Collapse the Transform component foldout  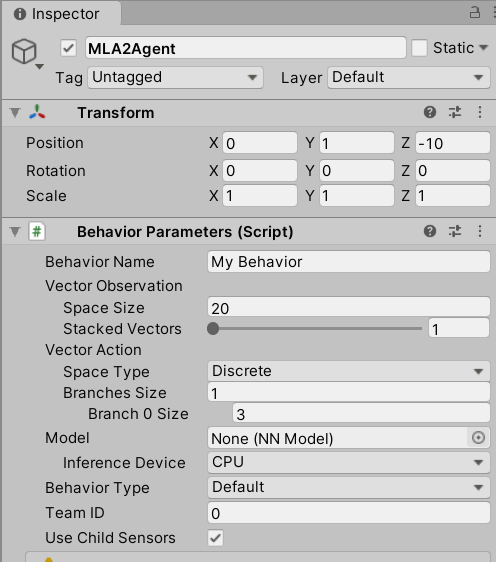(x=15, y=113)
